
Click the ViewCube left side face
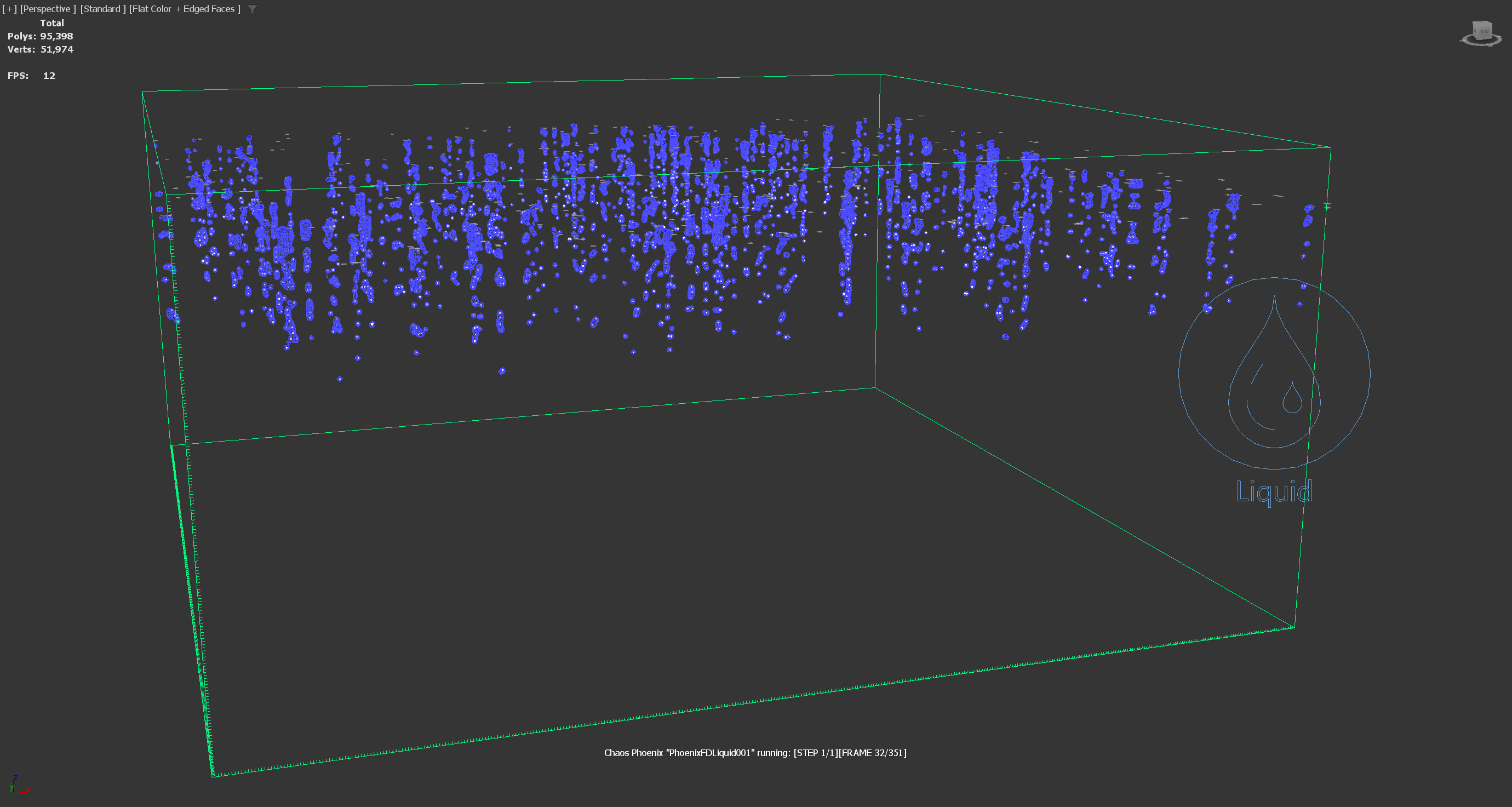1476,31
